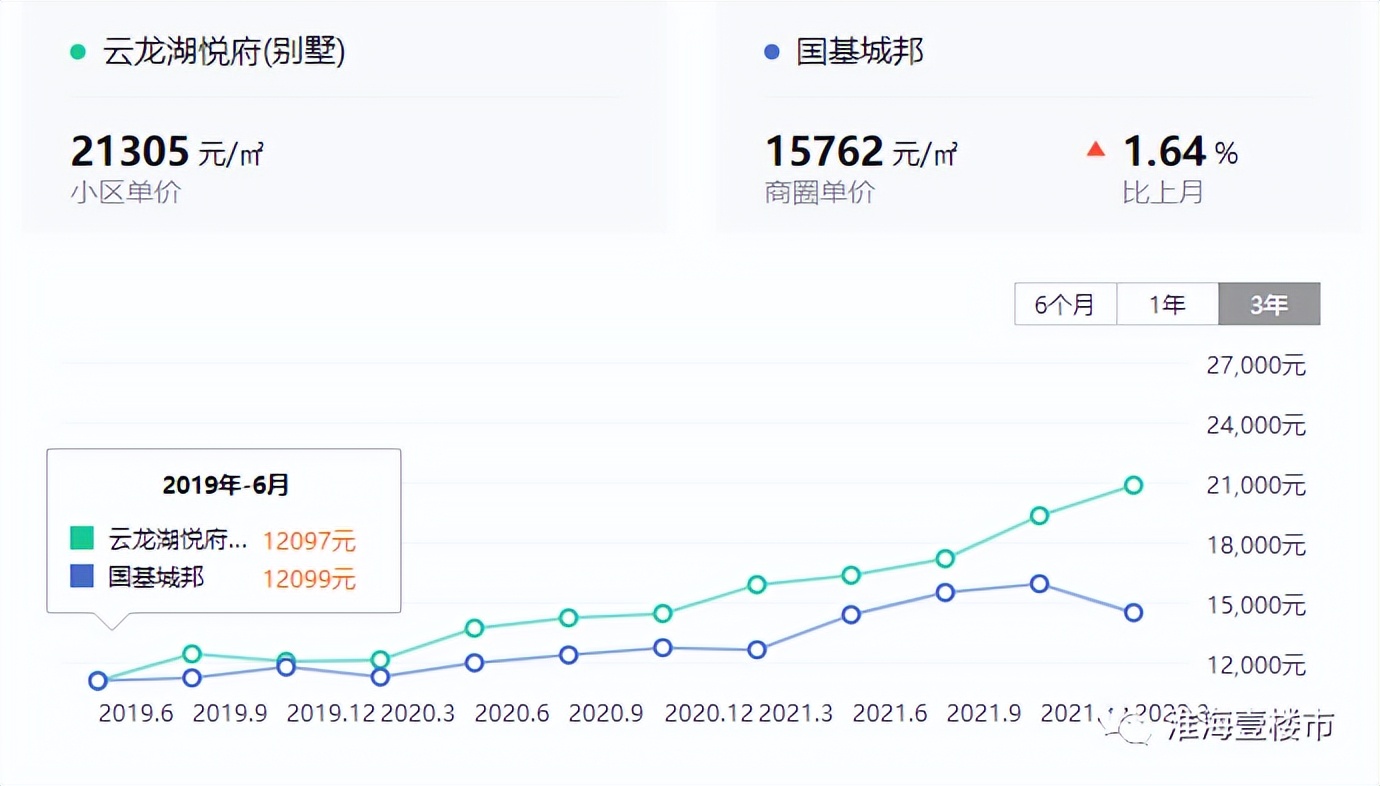Click blue legend dot beside 国基城邦 heading

(x=771, y=52)
